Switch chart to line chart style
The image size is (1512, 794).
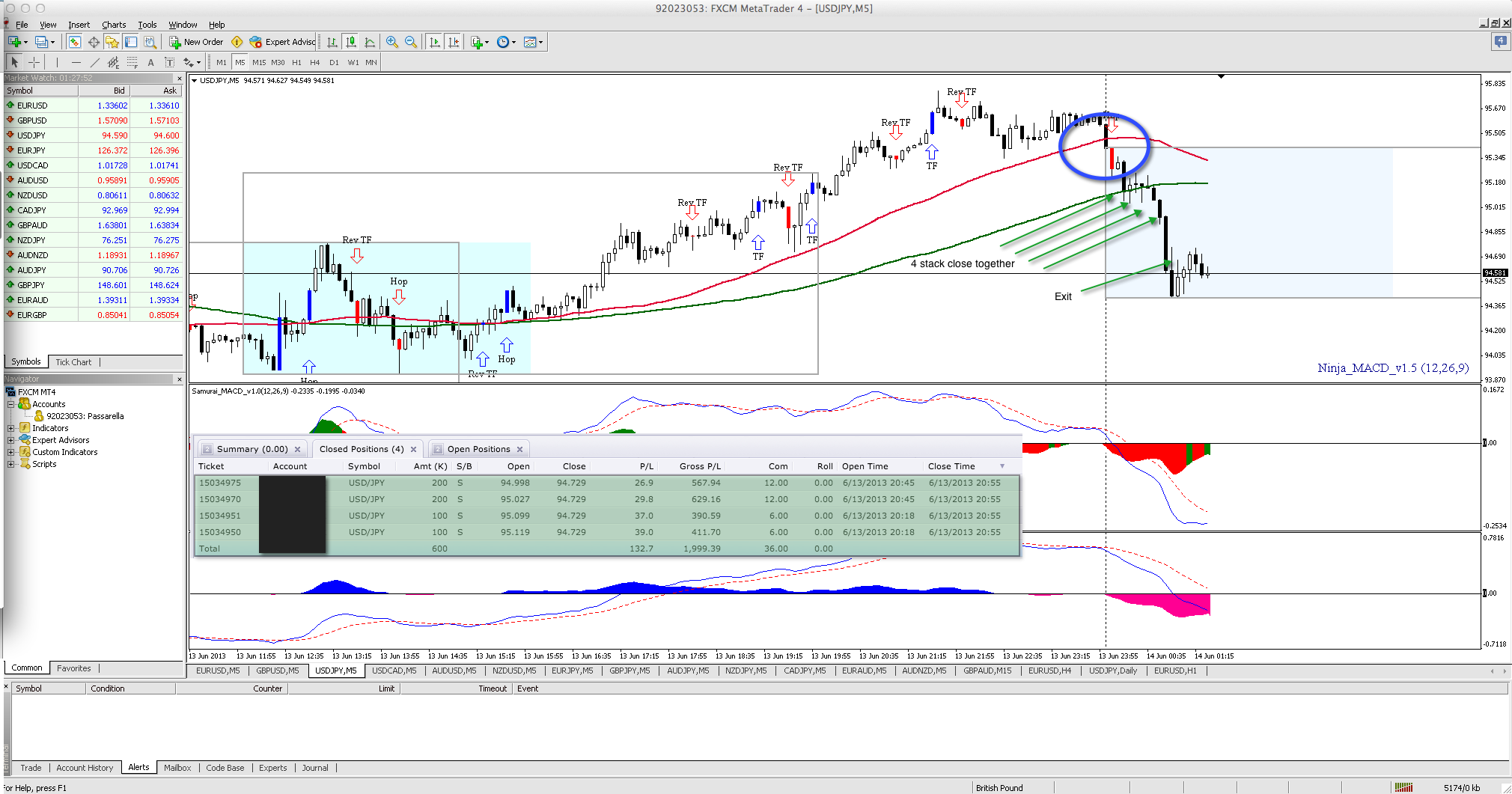point(370,42)
